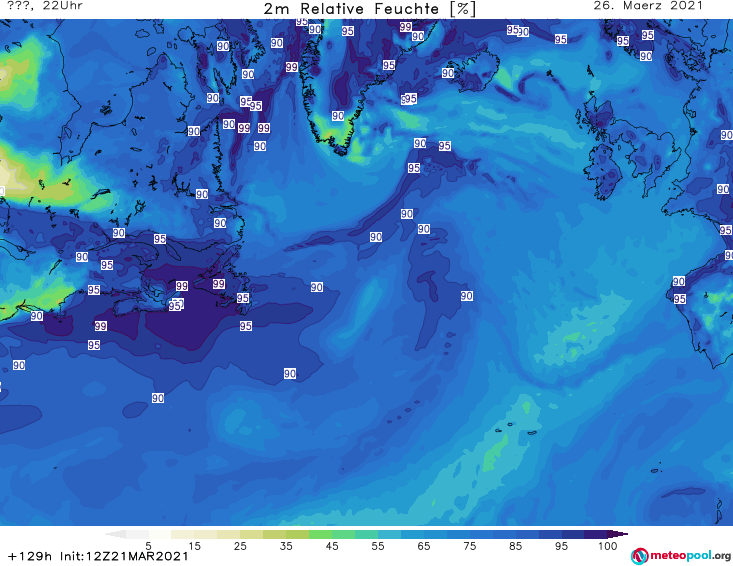Click the legend tick label '5'

148,546
